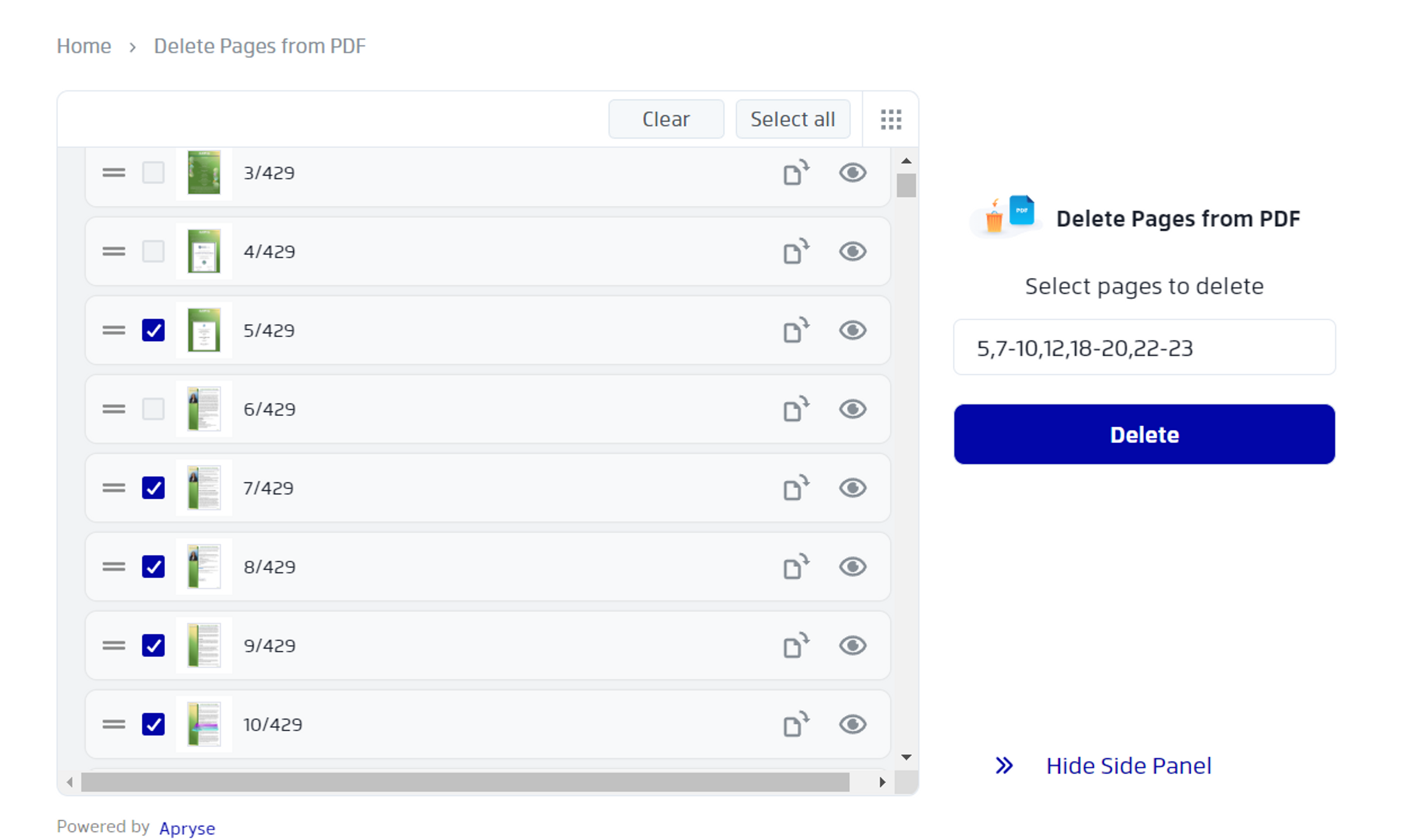Check the box for page 6/429
1416x840 pixels.
pyautogui.click(x=153, y=409)
